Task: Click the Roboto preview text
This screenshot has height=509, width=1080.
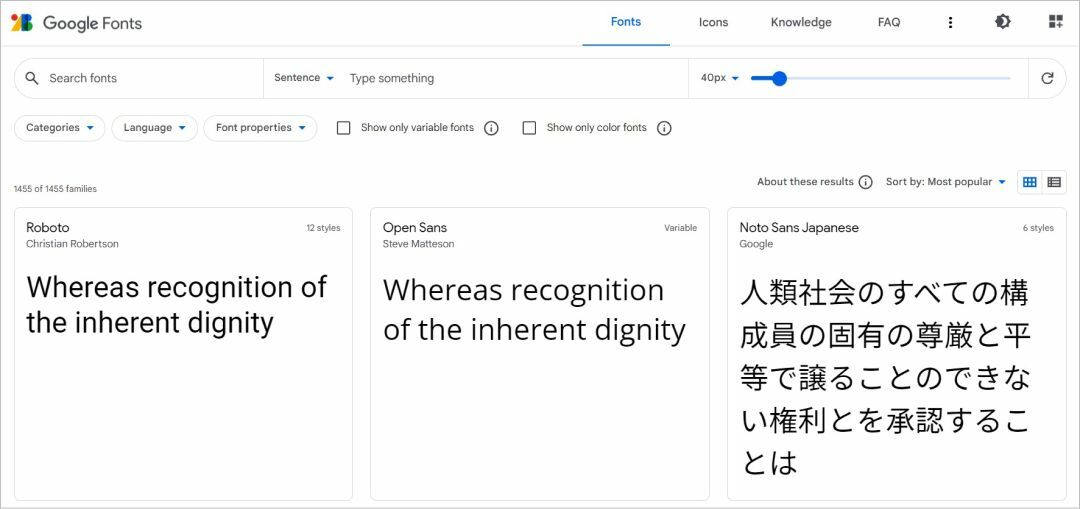Action: coord(176,304)
